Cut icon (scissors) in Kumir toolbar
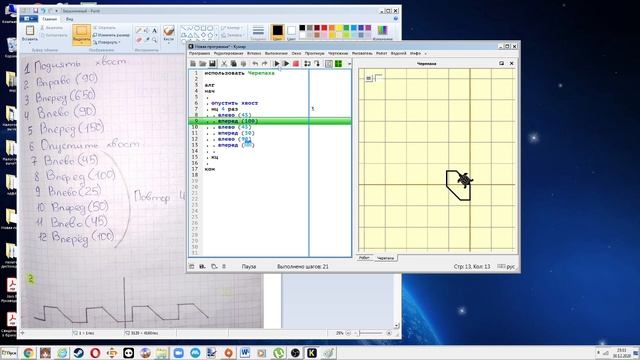The width and height of the screenshot is (640, 360). click(x=224, y=64)
